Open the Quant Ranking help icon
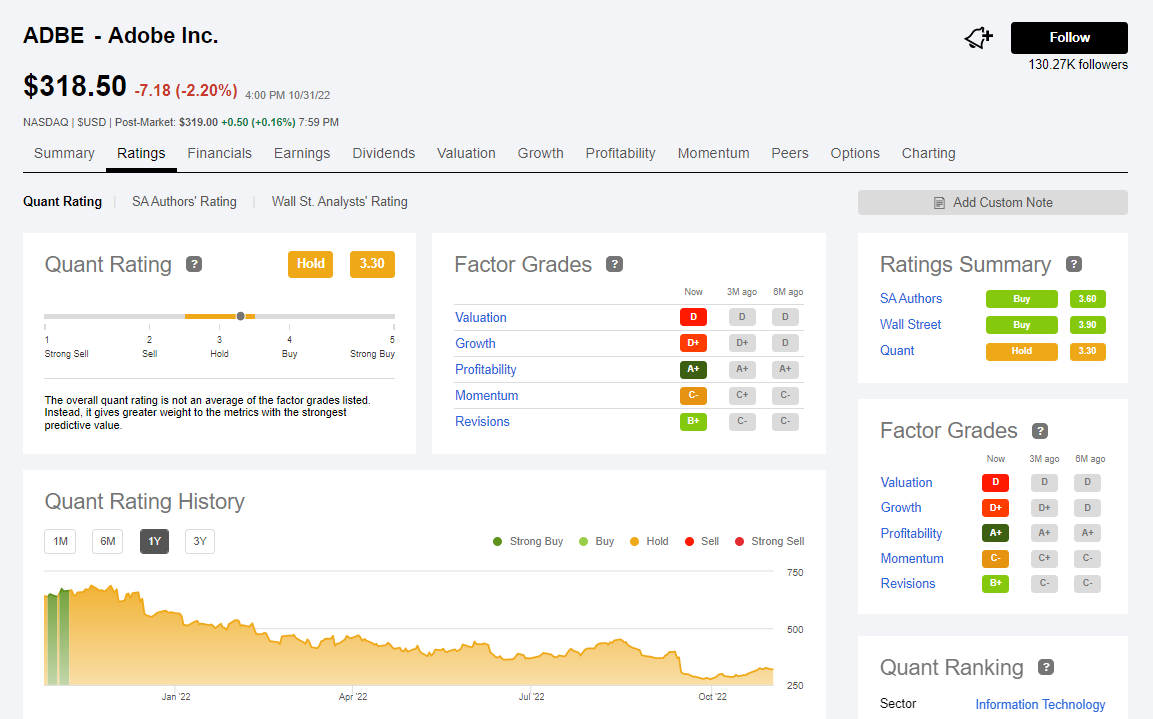Viewport: 1153px width, 719px height. [1046, 667]
